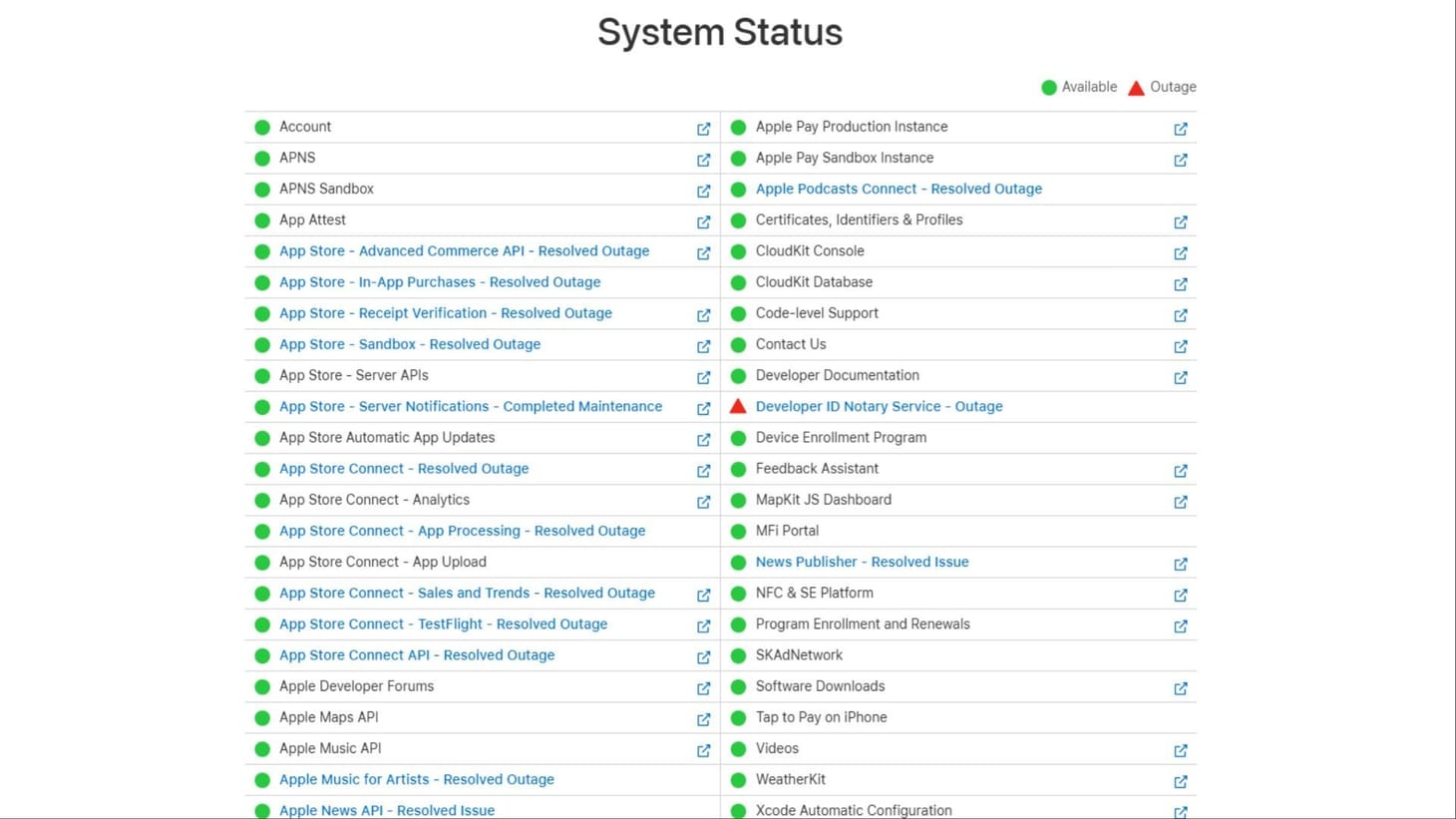Click the Outage legend indicator

(x=1136, y=87)
